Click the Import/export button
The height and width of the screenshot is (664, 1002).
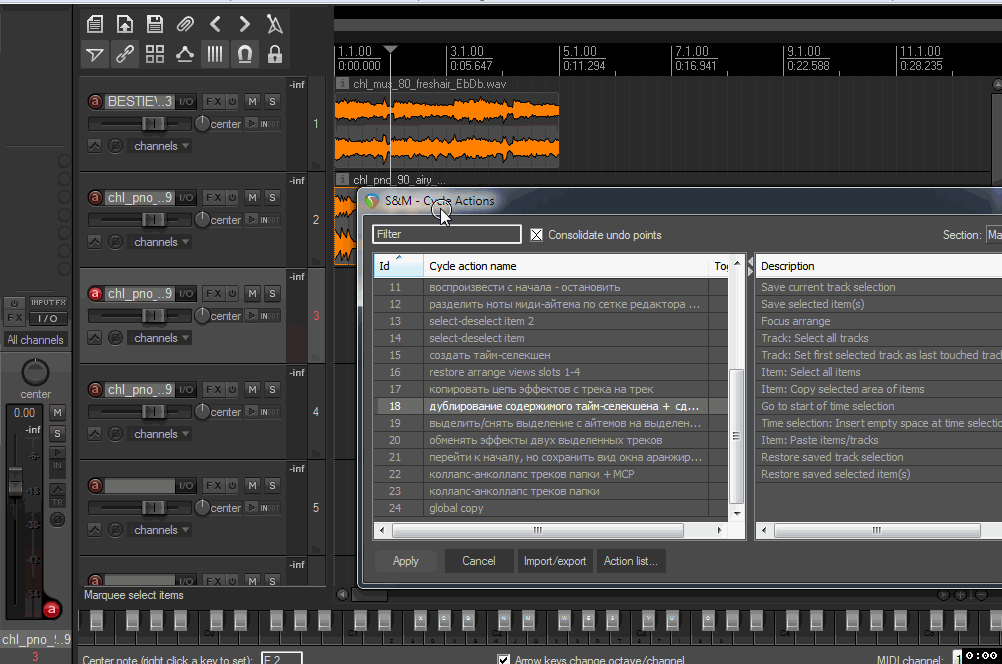click(555, 561)
